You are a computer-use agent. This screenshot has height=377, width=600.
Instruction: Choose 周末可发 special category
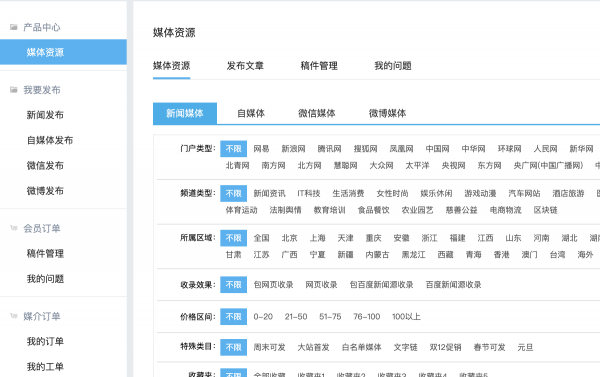pos(269,348)
